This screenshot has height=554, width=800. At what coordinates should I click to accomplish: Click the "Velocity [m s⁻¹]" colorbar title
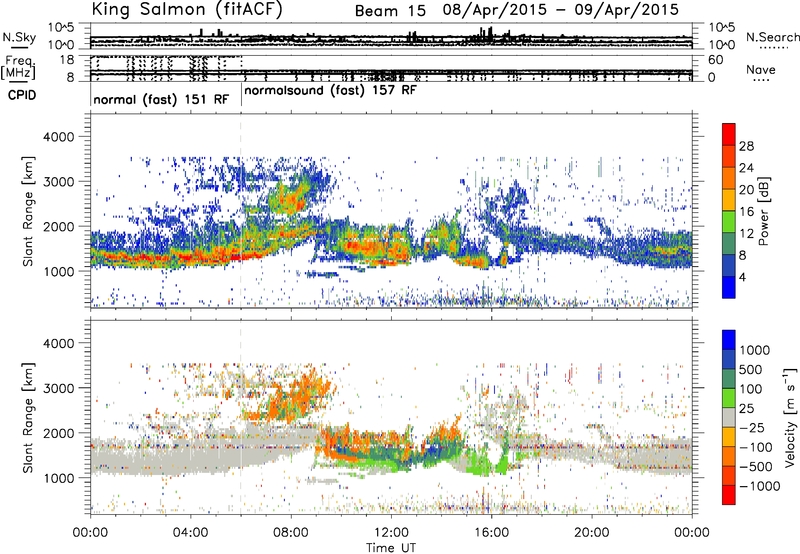click(x=790, y=417)
